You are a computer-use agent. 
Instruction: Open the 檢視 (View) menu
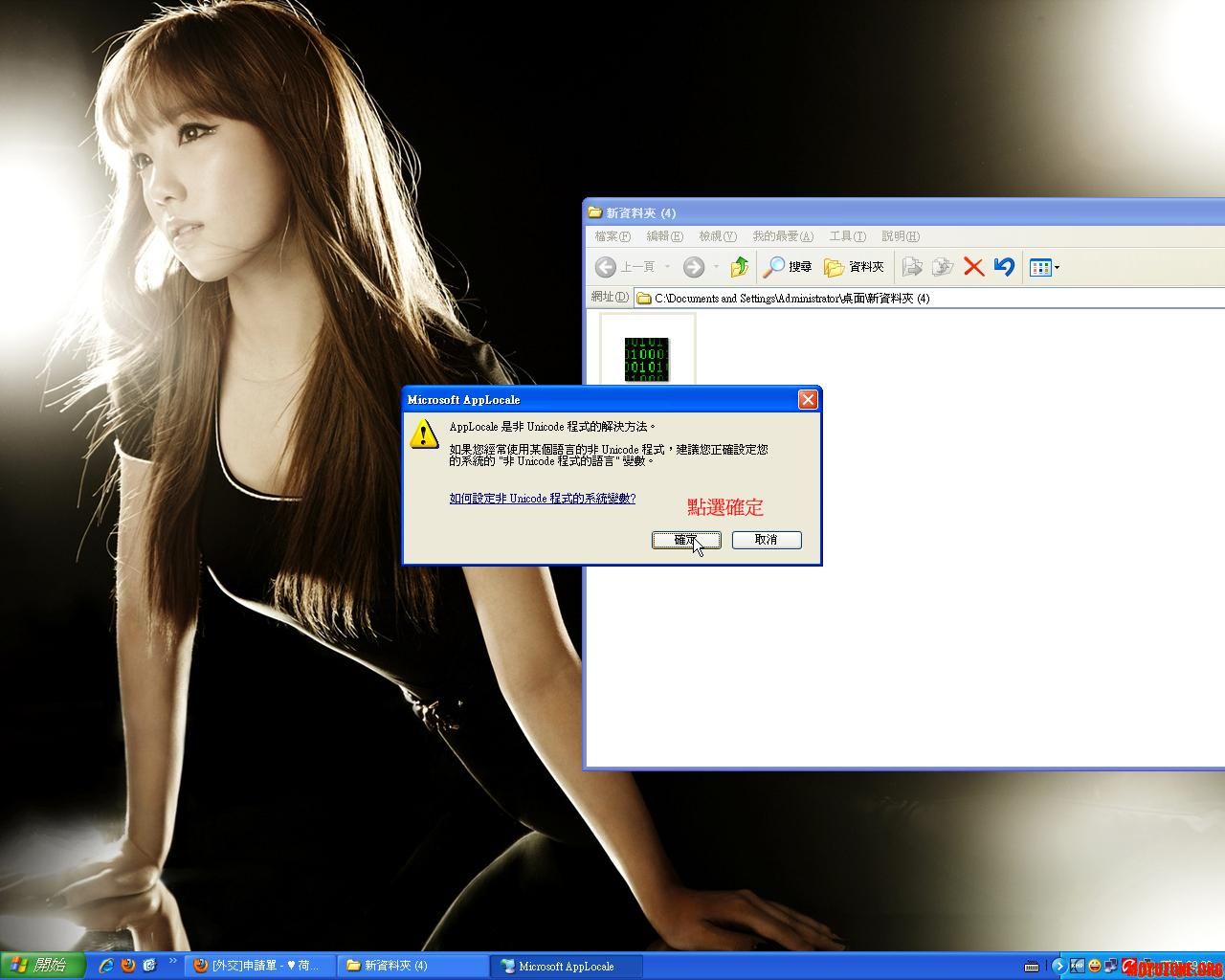click(719, 236)
